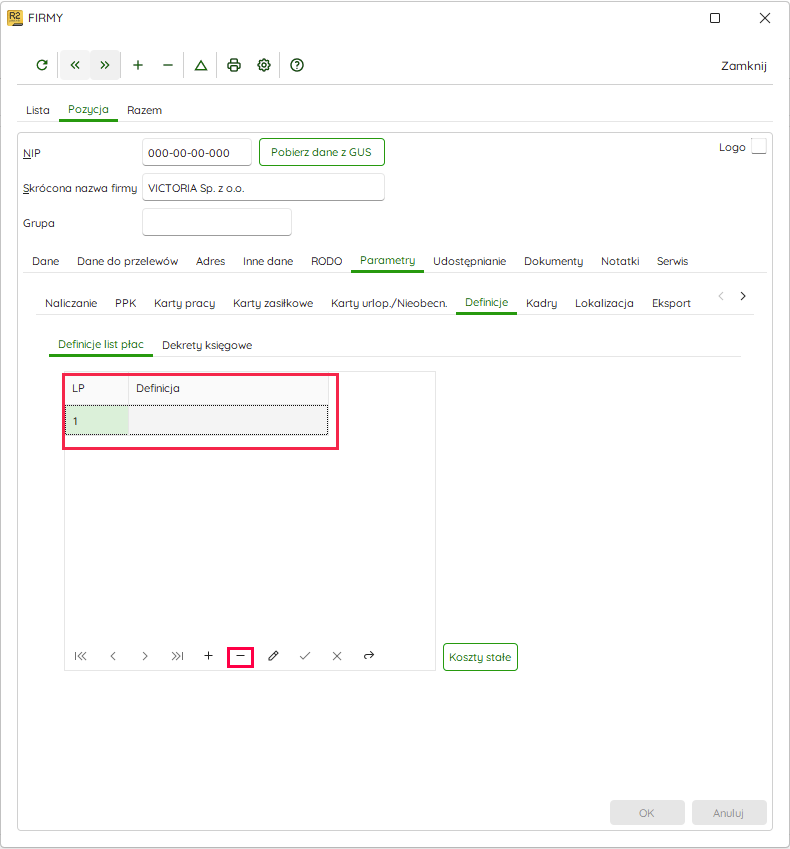Click the Koszty stałe button

click(480, 657)
